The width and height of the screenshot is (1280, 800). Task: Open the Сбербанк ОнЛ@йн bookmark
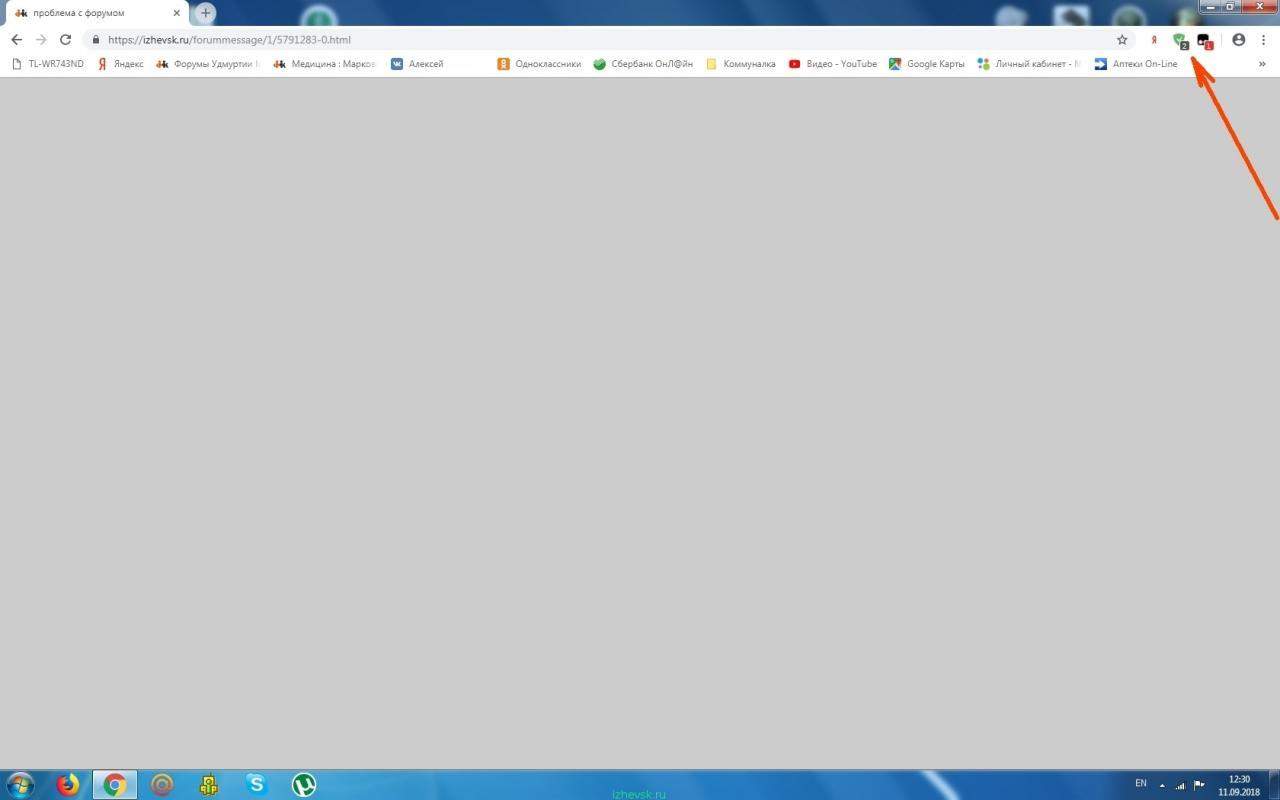click(643, 64)
